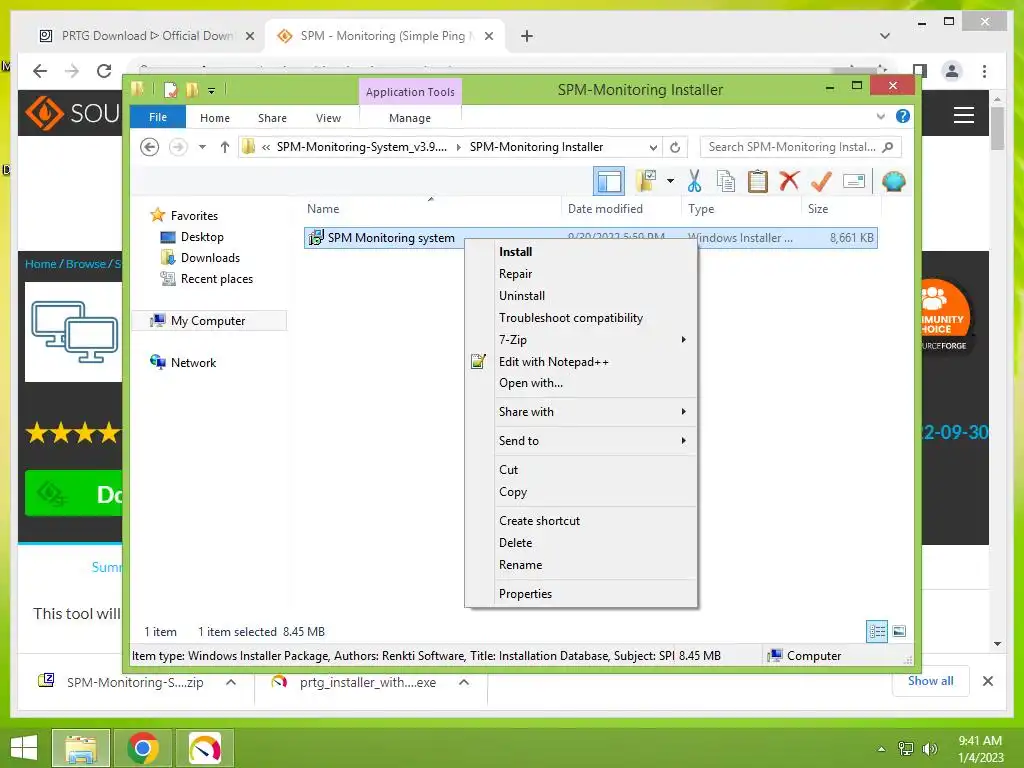This screenshot has height=768, width=1024.
Task: Switch to PRTG Download browser tab
Action: coord(147,36)
